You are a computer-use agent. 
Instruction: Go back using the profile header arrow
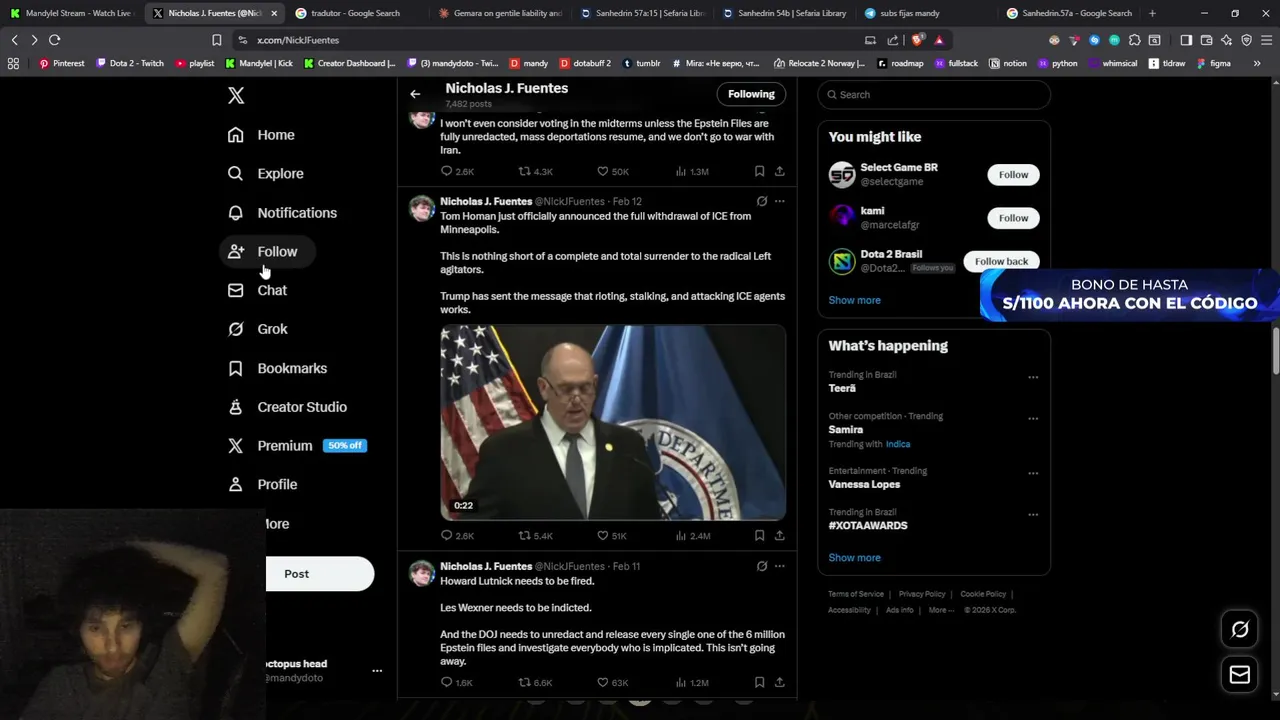(x=415, y=94)
